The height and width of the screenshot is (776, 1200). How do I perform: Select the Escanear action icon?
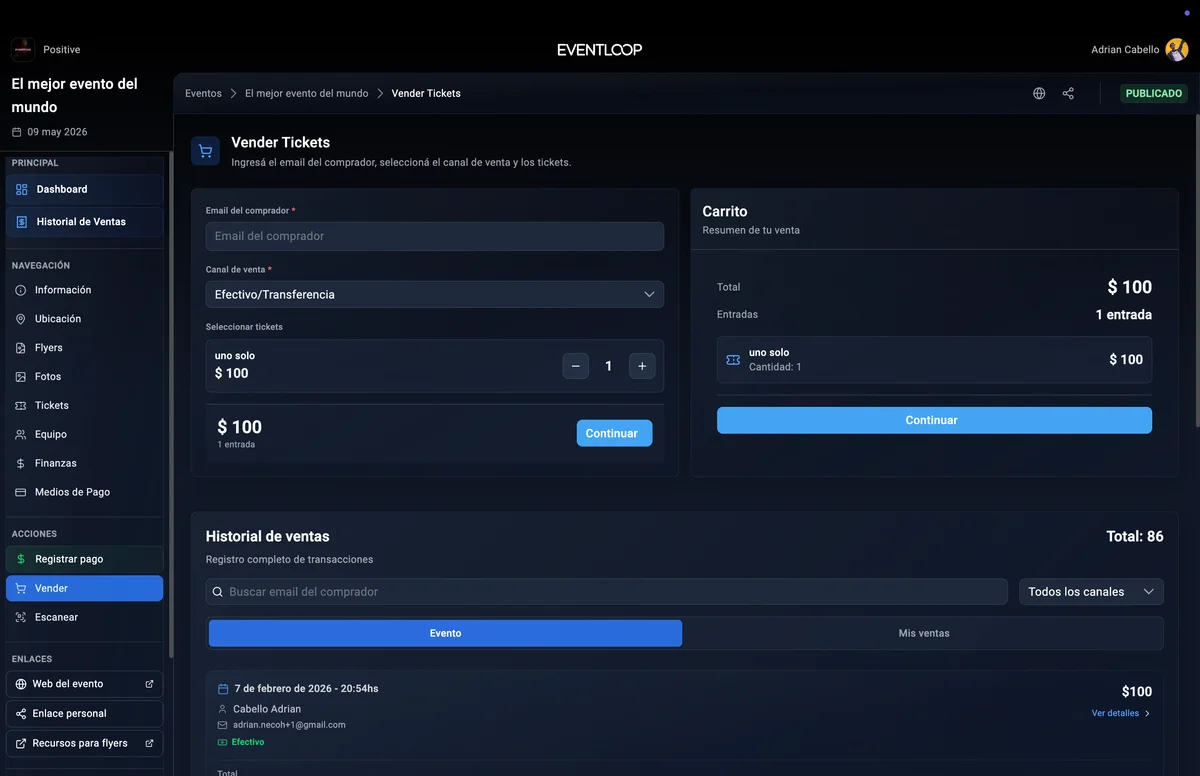(x=22, y=617)
